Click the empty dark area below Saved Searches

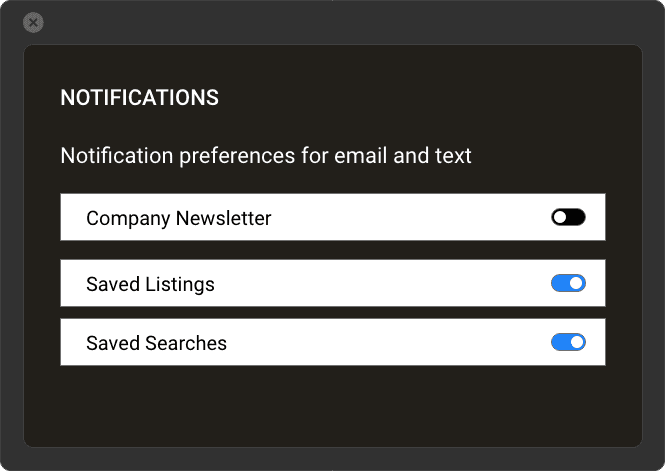(332, 405)
